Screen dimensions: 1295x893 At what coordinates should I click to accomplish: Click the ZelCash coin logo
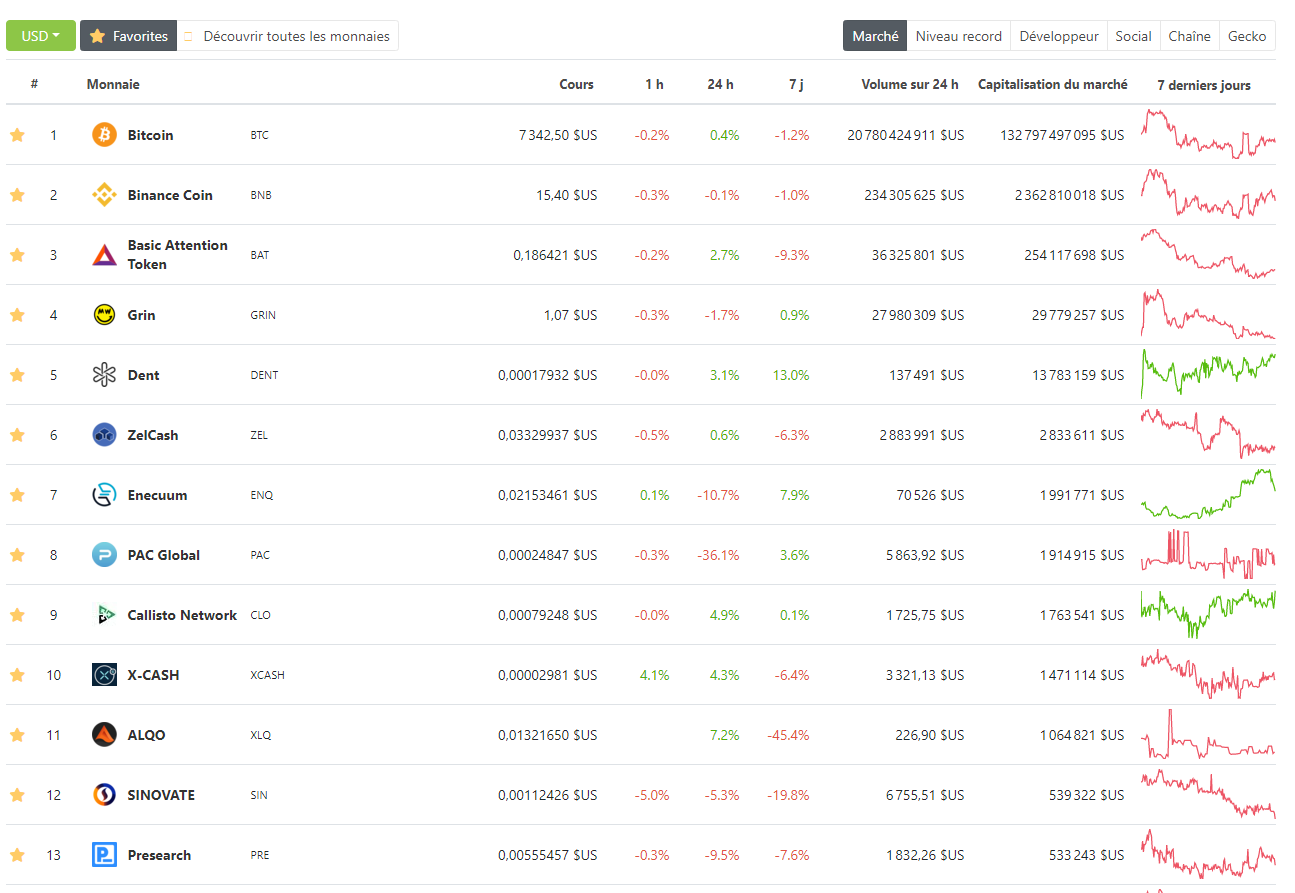click(104, 435)
